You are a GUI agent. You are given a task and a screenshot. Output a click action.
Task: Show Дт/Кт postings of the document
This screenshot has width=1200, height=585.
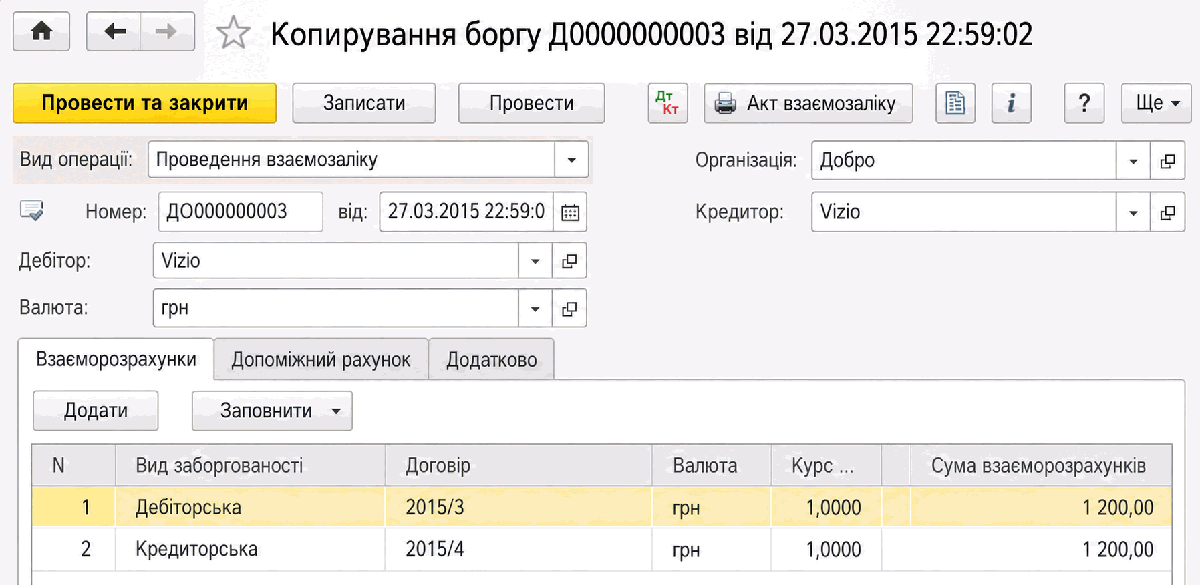tap(667, 103)
